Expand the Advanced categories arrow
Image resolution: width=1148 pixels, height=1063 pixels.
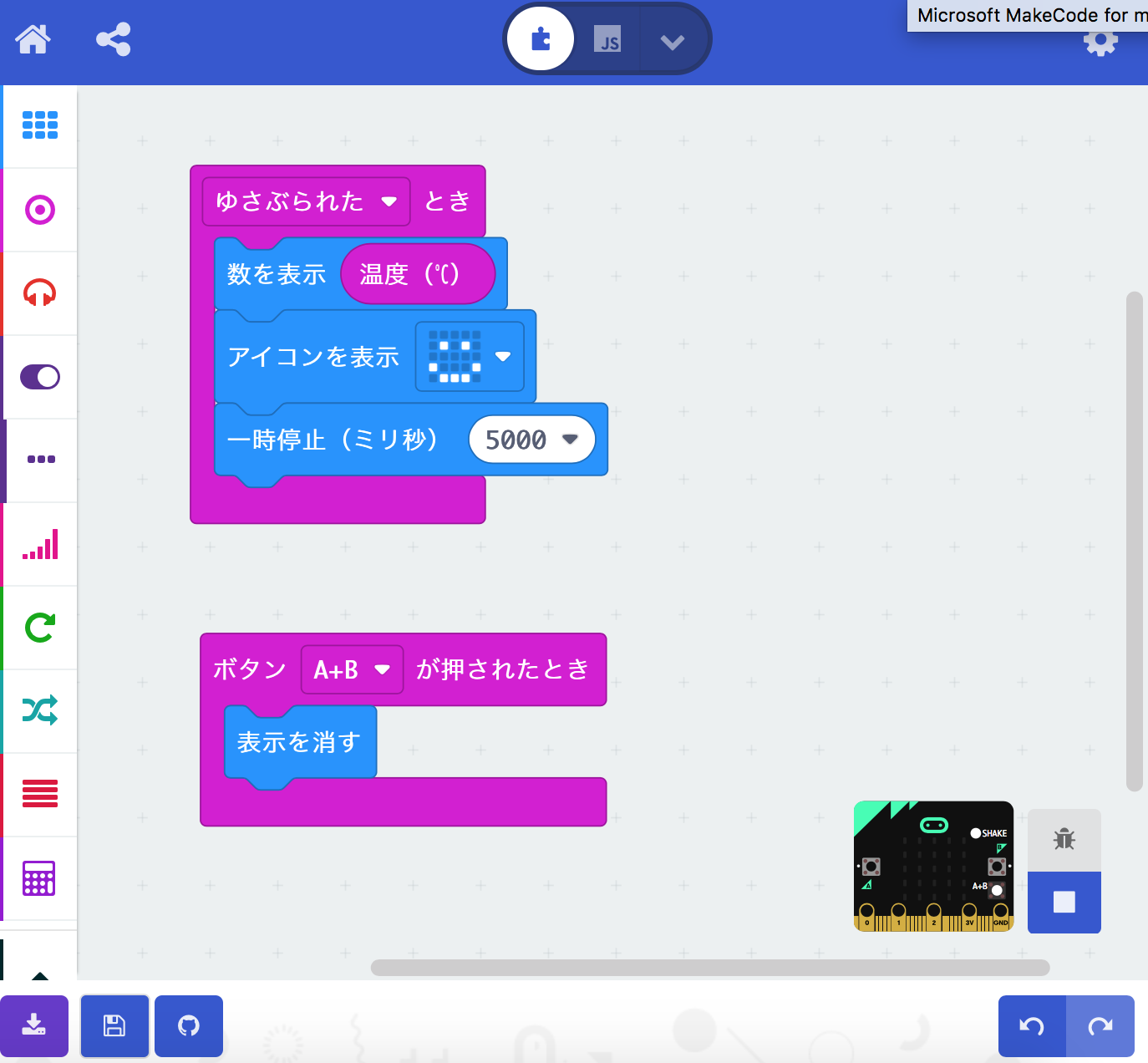click(x=39, y=975)
